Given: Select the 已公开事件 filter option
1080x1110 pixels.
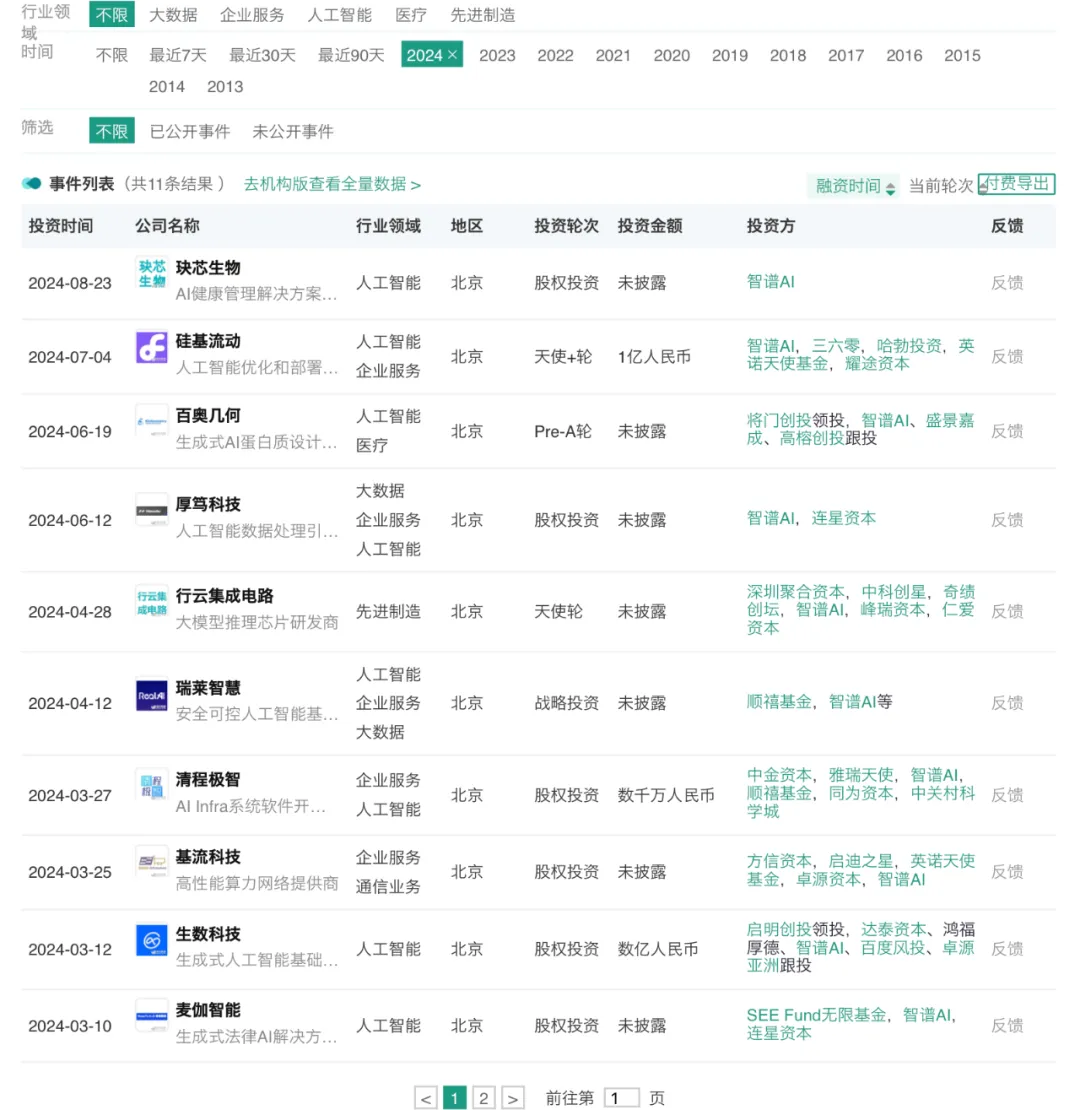Looking at the screenshot, I should click(190, 131).
